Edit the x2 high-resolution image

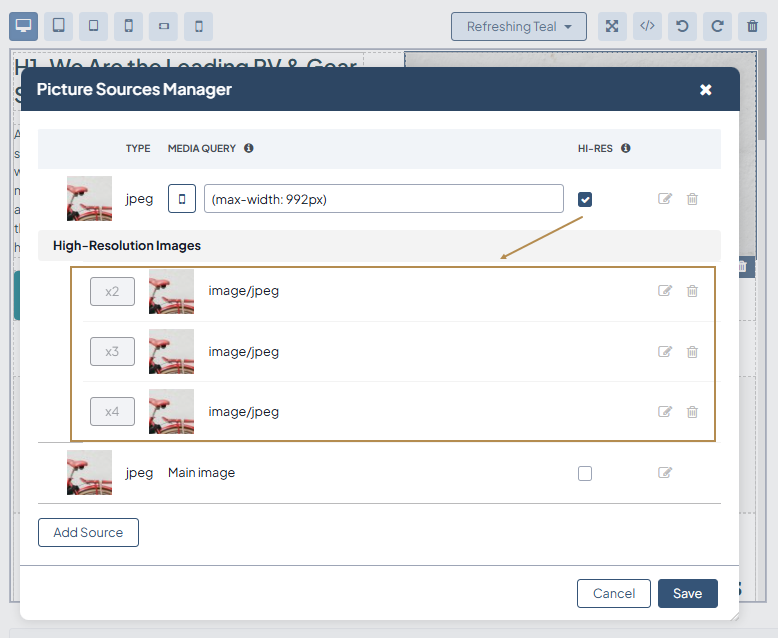coord(665,291)
